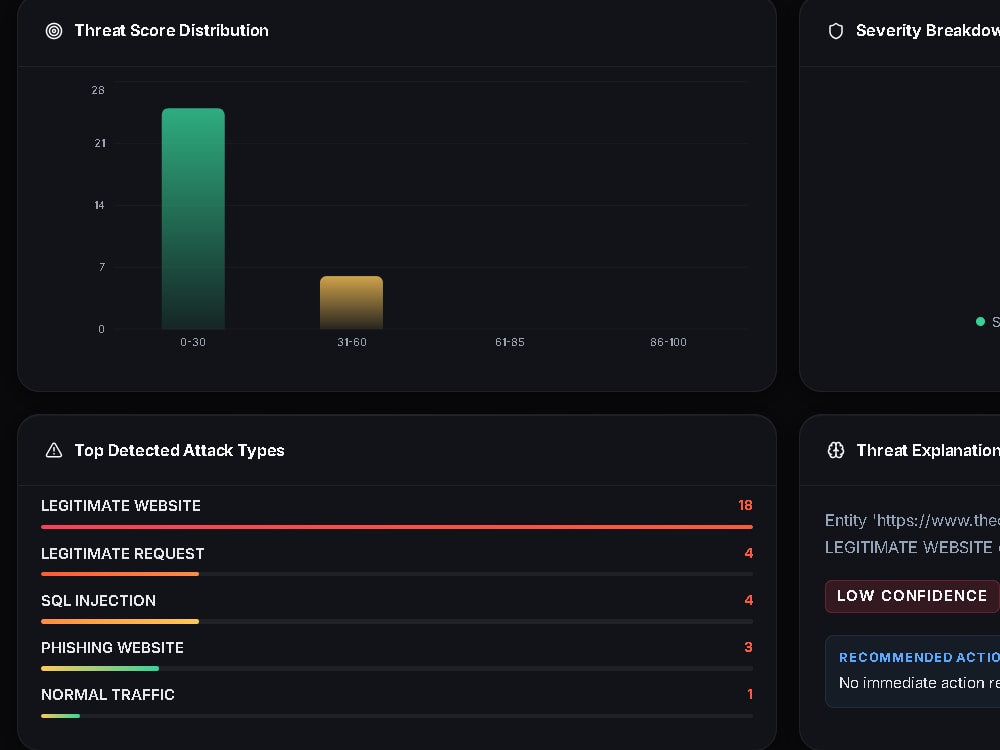Screen dimensions: 1000x750
Task: Click the LEGITIMATE REQUEST progress bar
Action: point(397,574)
